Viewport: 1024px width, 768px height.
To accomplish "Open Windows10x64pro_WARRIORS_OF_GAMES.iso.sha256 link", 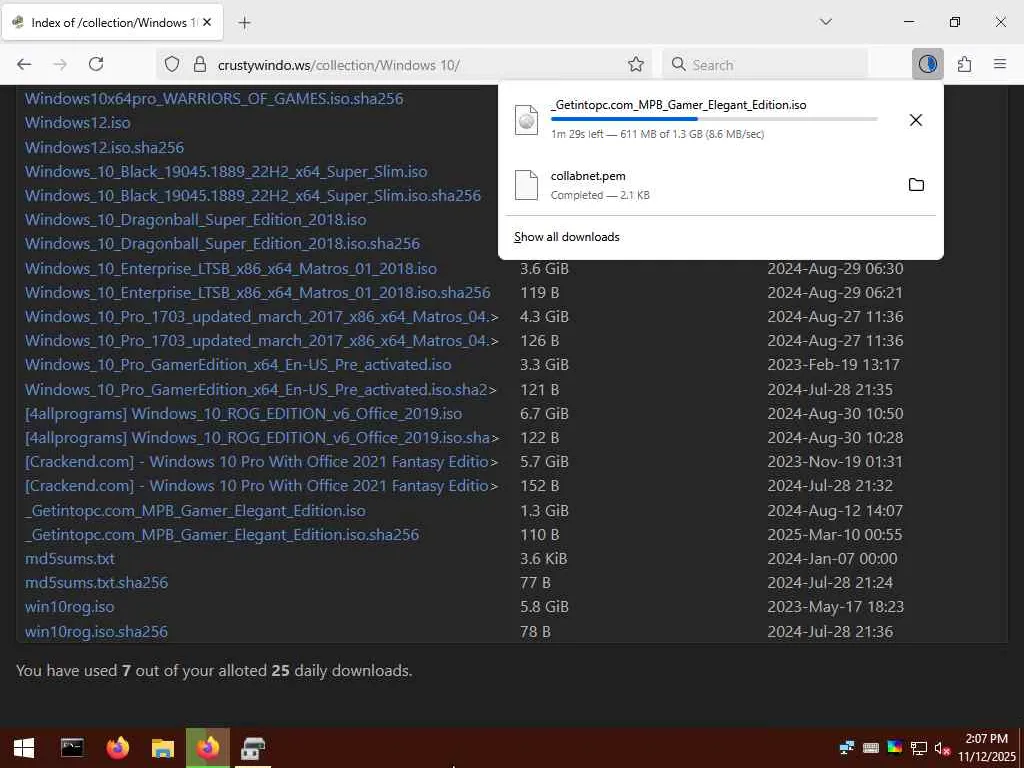I will click(214, 99).
